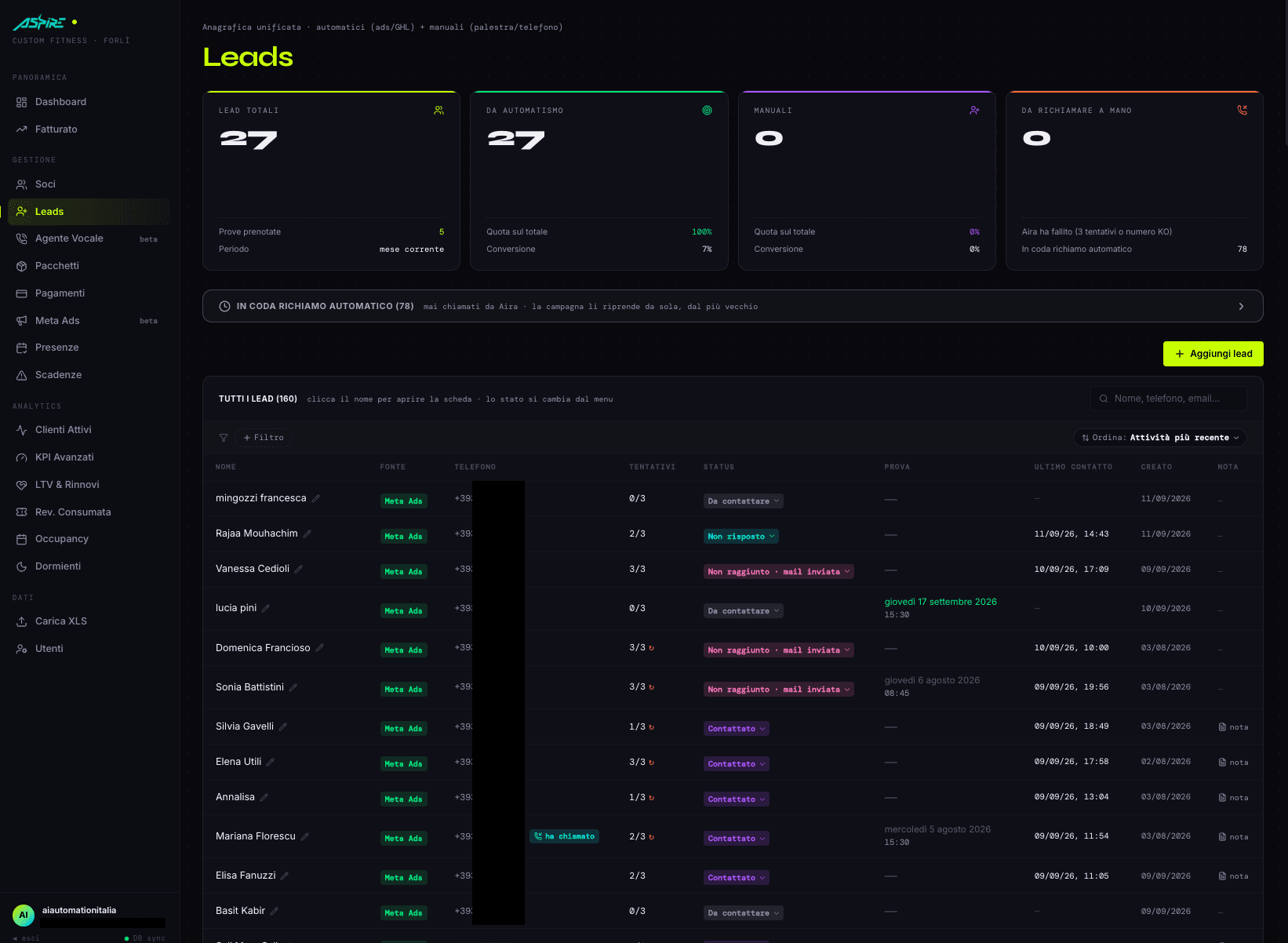Screen dimensions: 1288x943
Task: Expand the In Coda Richiamo Automatico chevron
Action: [1241, 307]
